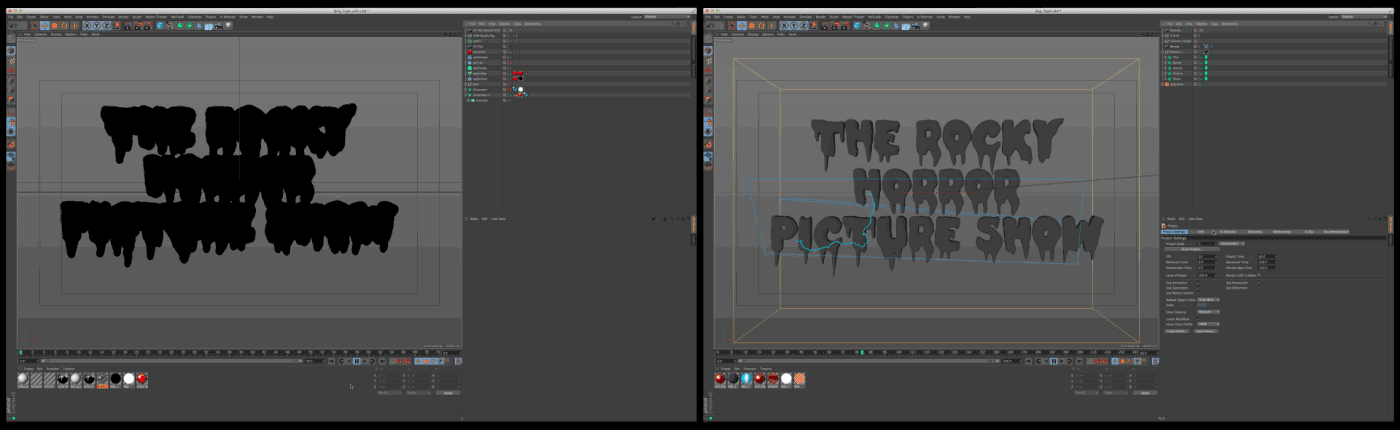The width and height of the screenshot is (1400, 430).
Task: Click the Scale Project button
Action: [x=1192, y=249]
